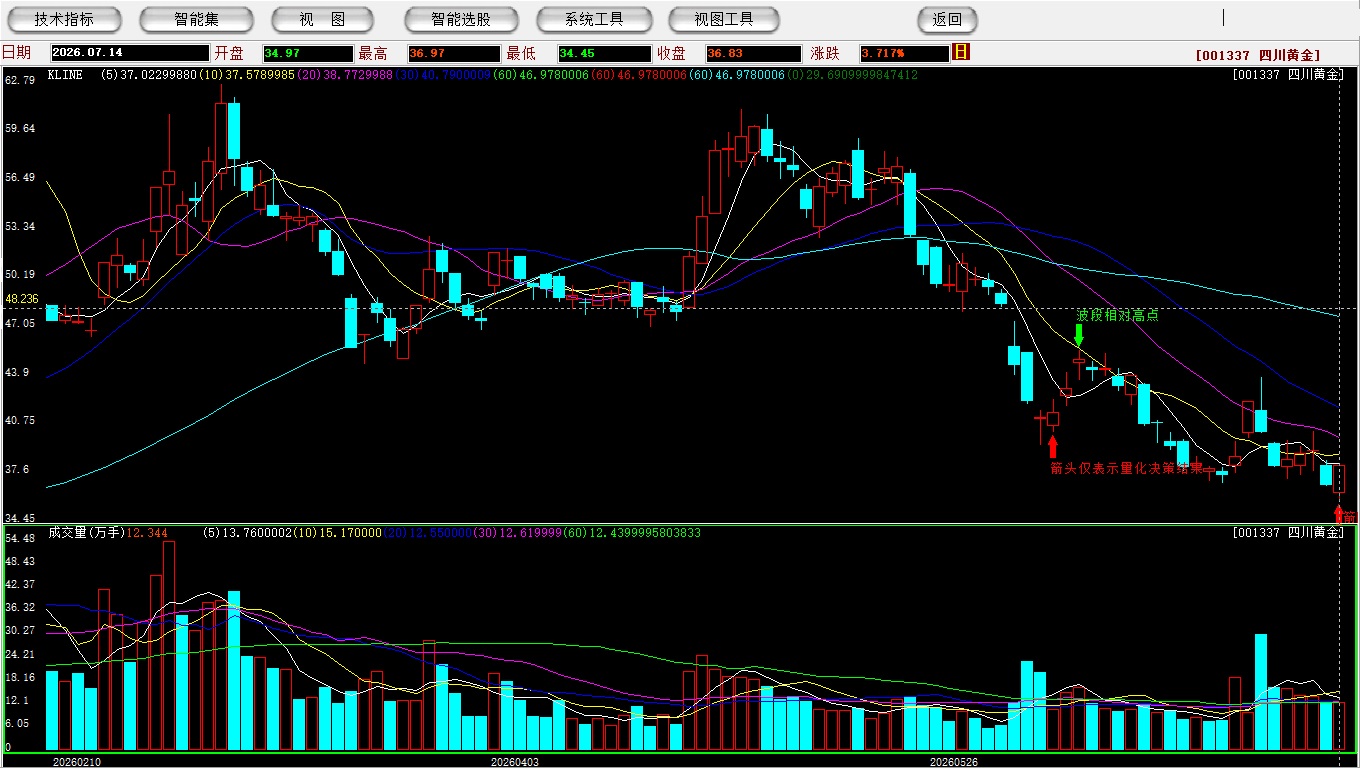This screenshot has width=1360, height=768.
Task: Click the volume value 12.344
Action: point(148,533)
